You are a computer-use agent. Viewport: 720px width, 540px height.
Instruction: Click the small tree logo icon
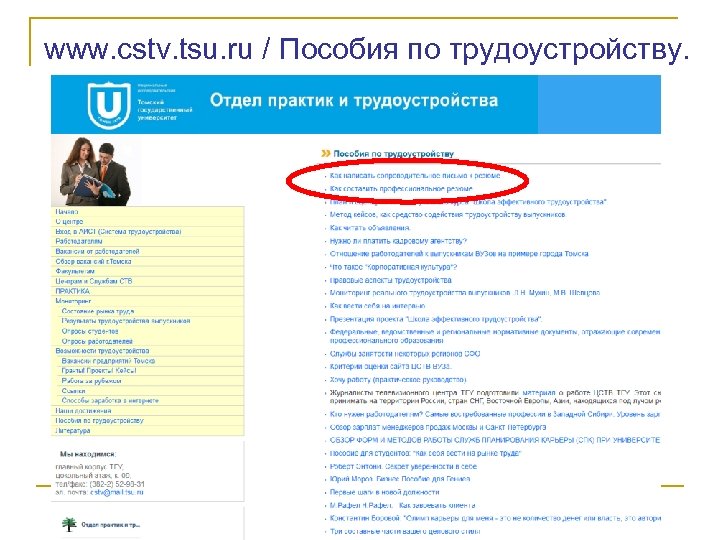pos(69,524)
